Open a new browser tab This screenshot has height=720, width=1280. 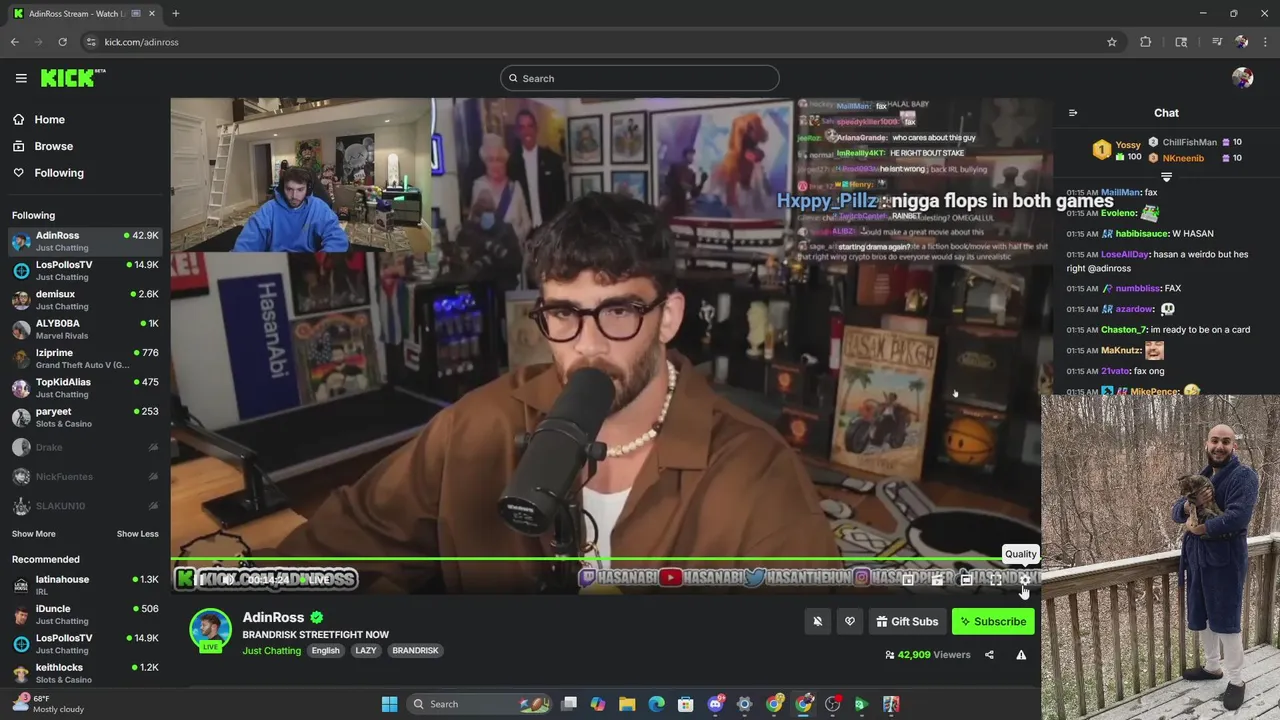(175, 13)
